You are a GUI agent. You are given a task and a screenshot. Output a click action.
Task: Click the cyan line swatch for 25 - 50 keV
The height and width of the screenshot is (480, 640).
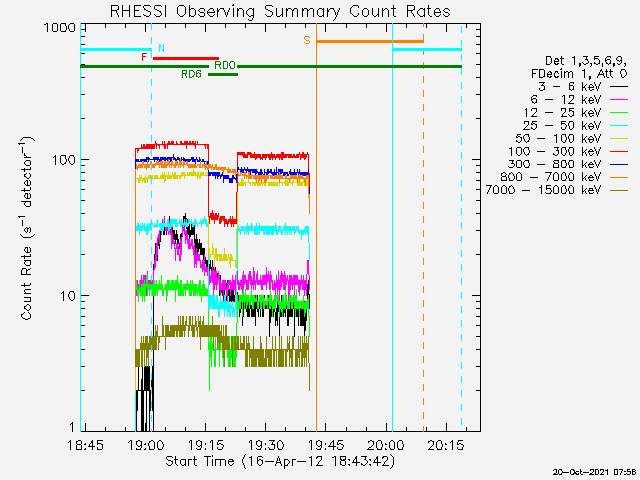pos(619,126)
